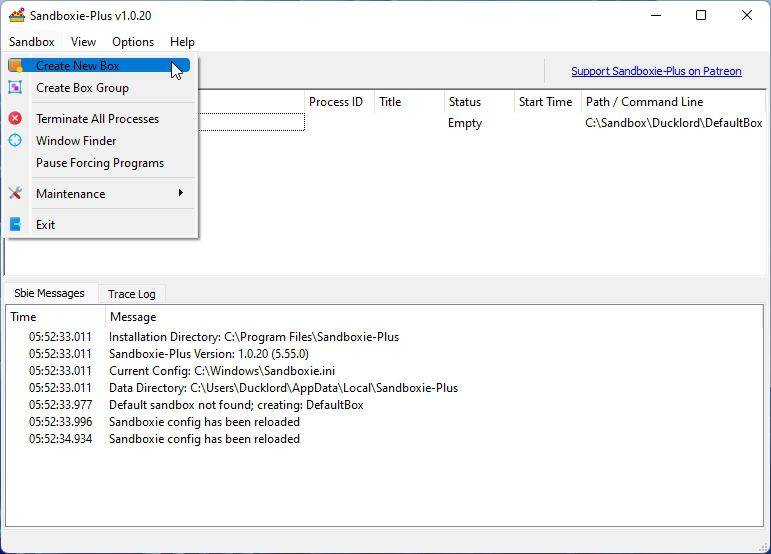This screenshot has height=554, width=771.
Task: Open the Options menu
Action: pyautogui.click(x=133, y=42)
